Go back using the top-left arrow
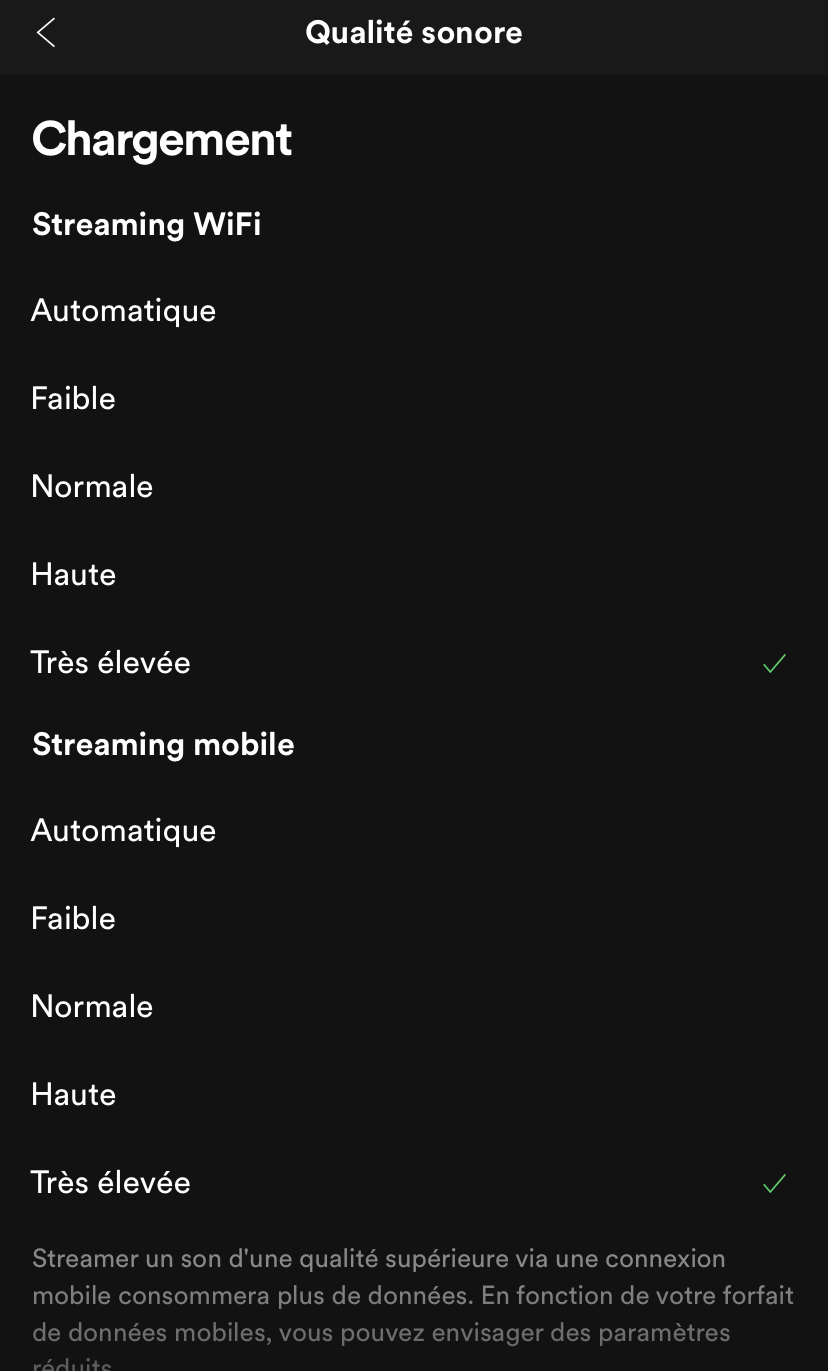This screenshot has width=828, height=1371. [x=45, y=33]
